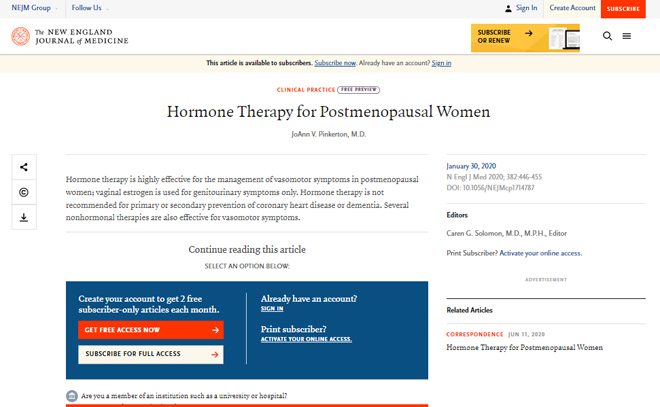This screenshot has height=407, width=660.
Task: Open the share icon in left sidebar
Action: (x=24, y=167)
